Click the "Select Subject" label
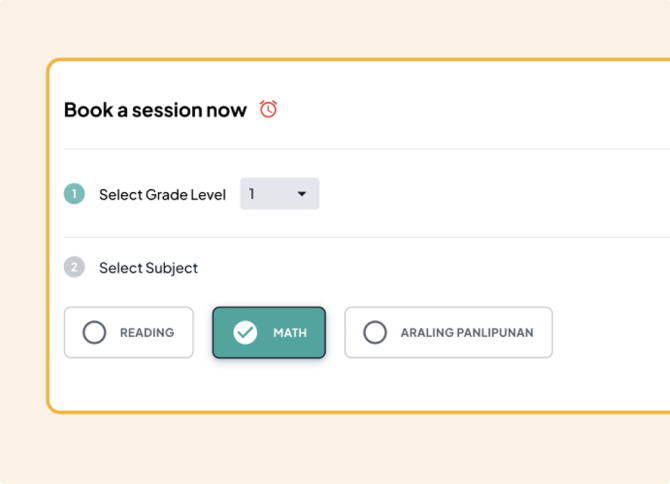The image size is (670, 484). coord(148,268)
